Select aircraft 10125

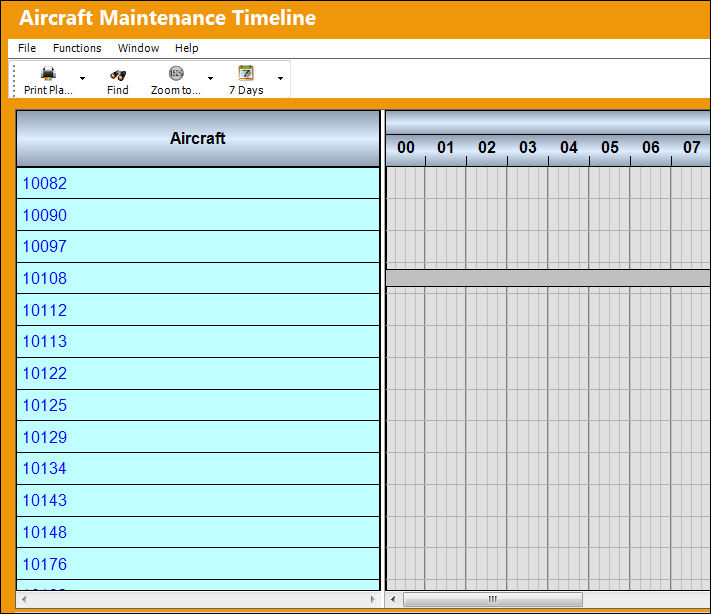coord(198,405)
